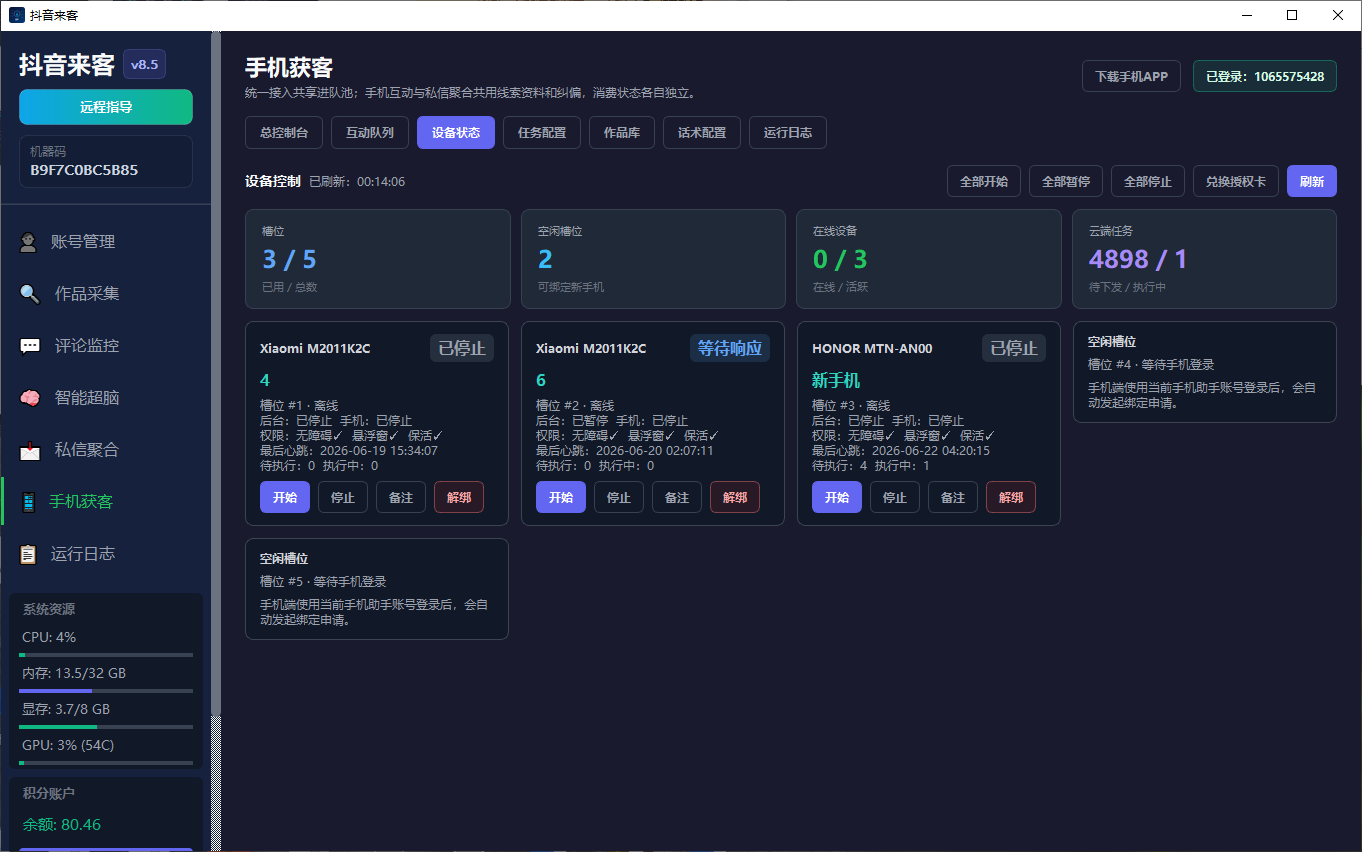Click the 余额: 80.46 balance text
This screenshot has width=1362, height=852.
click(x=62, y=825)
